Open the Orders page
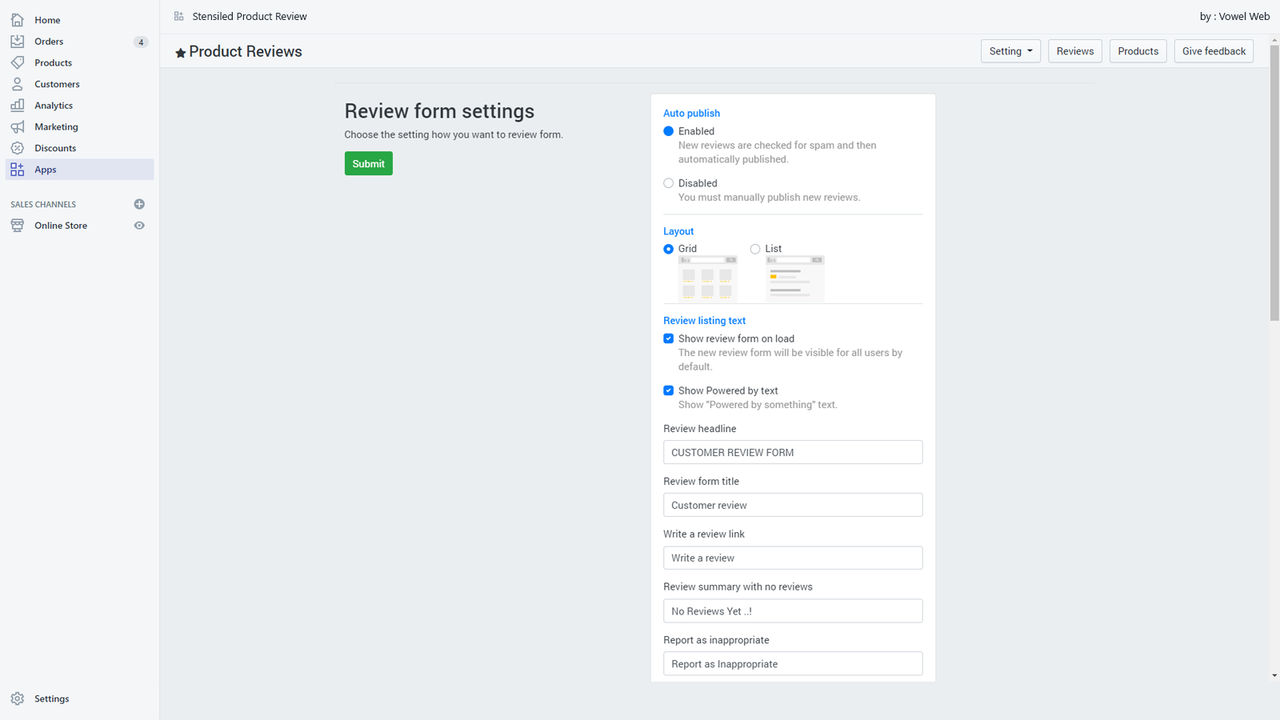Viewport: 1280px width, 720px height. tap(48, 41)
